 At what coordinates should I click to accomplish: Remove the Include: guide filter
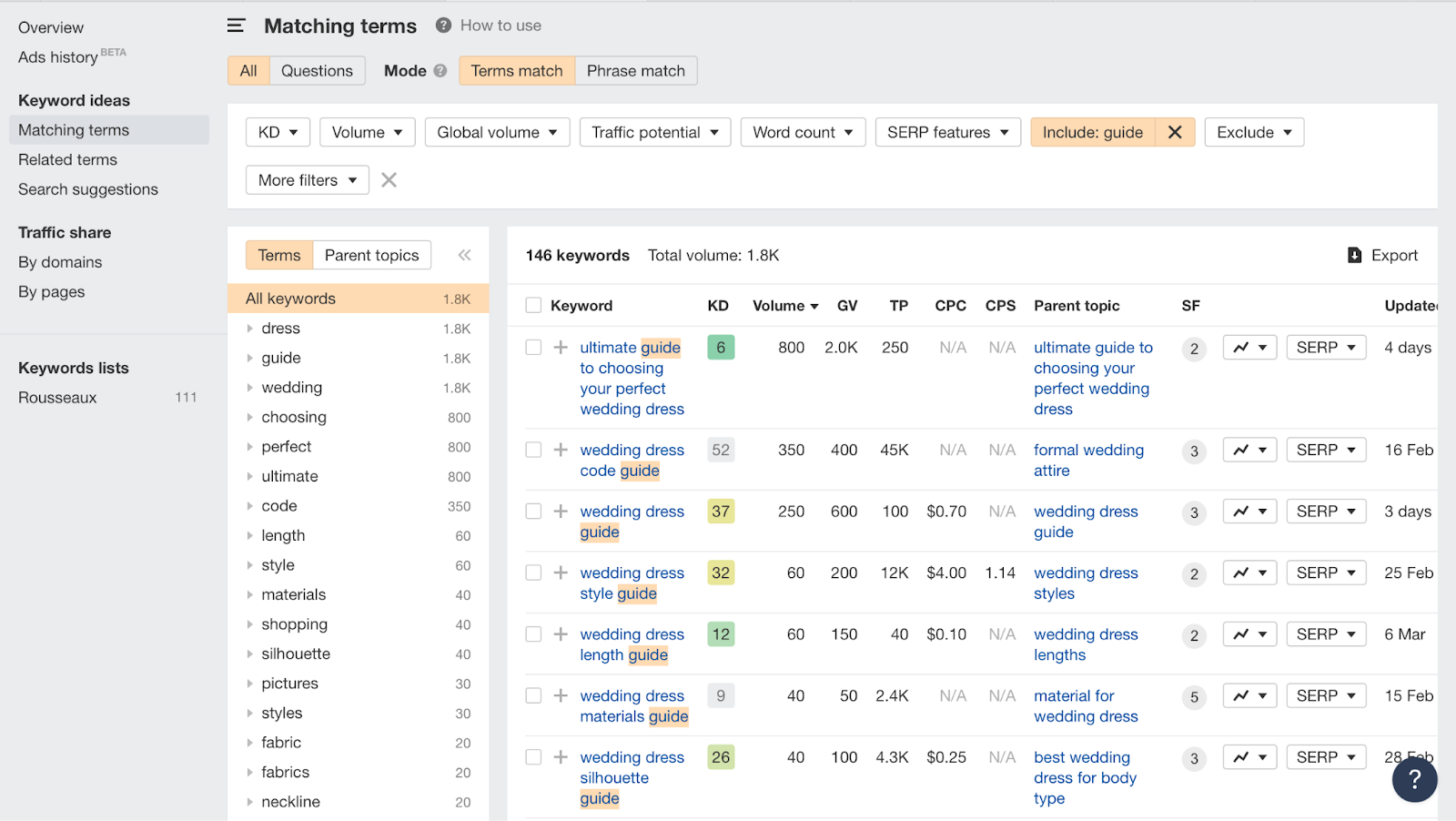click(1175, 133)
